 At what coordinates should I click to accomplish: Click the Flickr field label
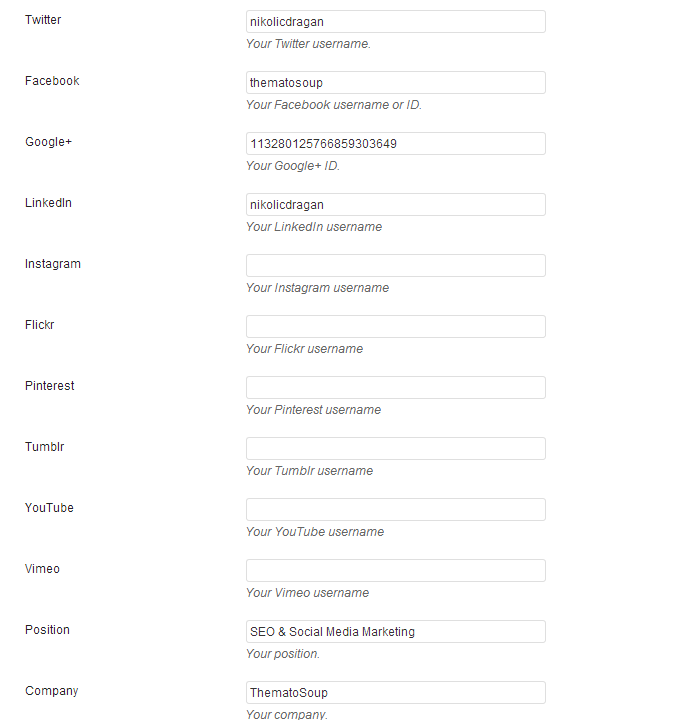(40, 325)
